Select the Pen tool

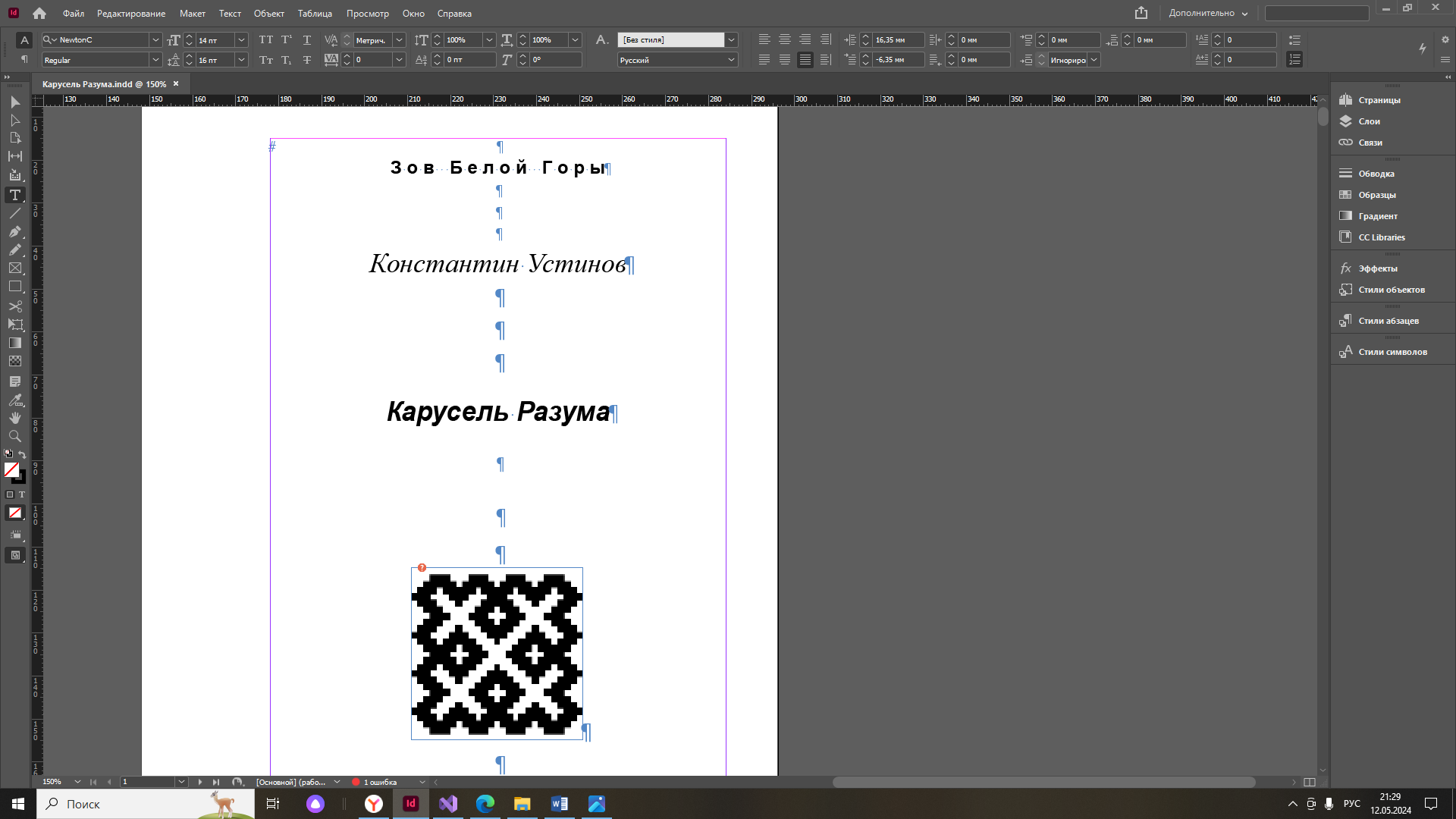14,232
